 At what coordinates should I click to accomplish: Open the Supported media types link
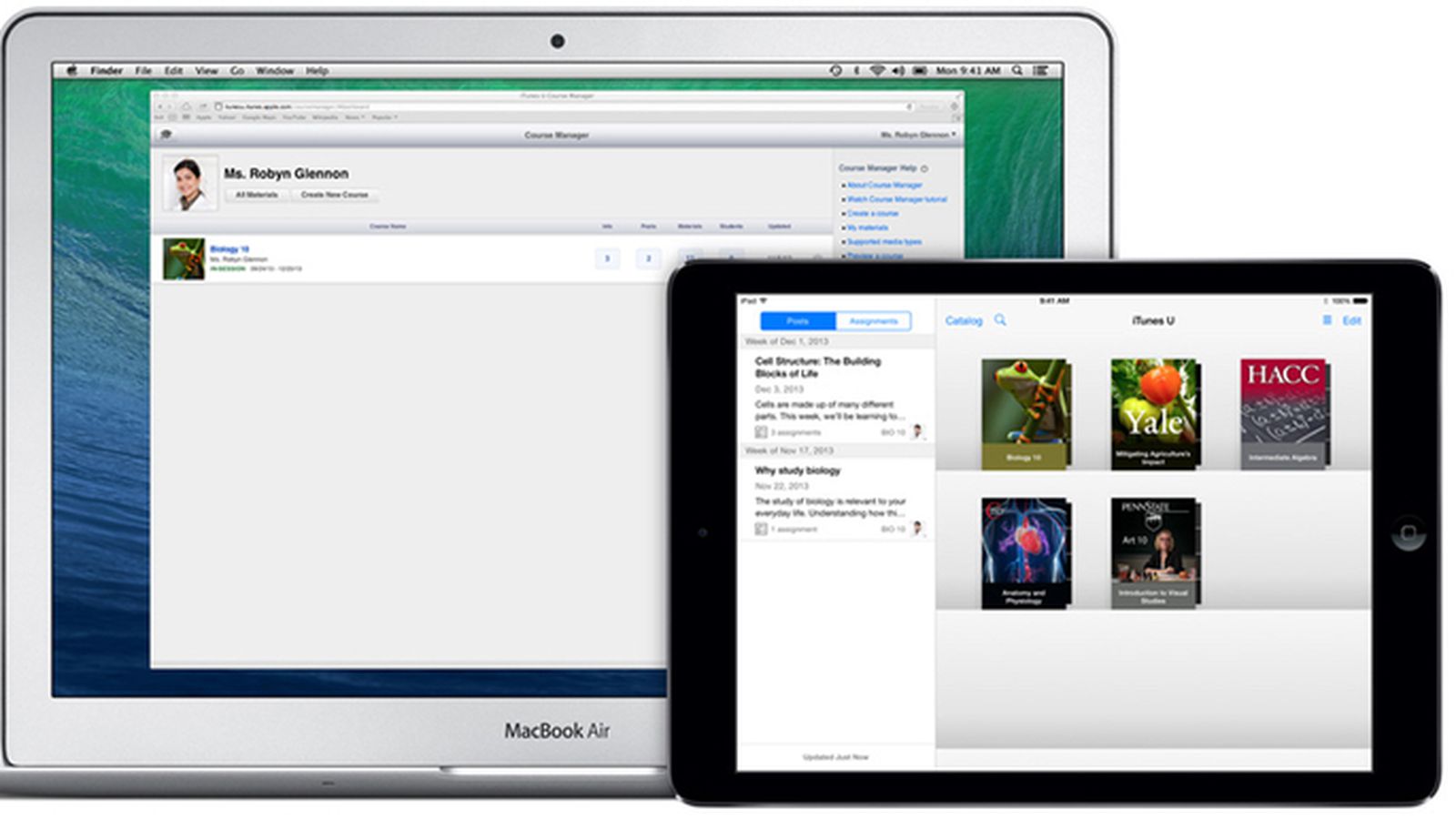885,242
